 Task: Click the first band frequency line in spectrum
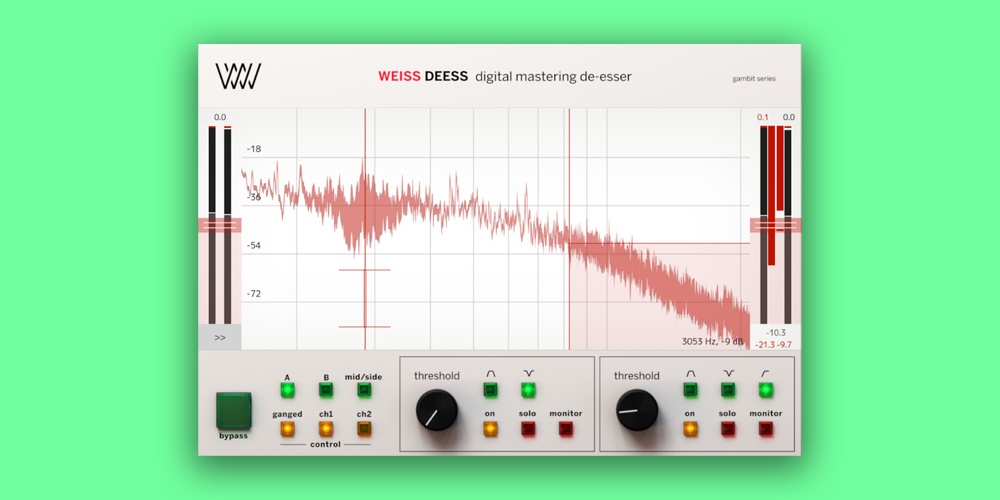[x=365, y=228]
